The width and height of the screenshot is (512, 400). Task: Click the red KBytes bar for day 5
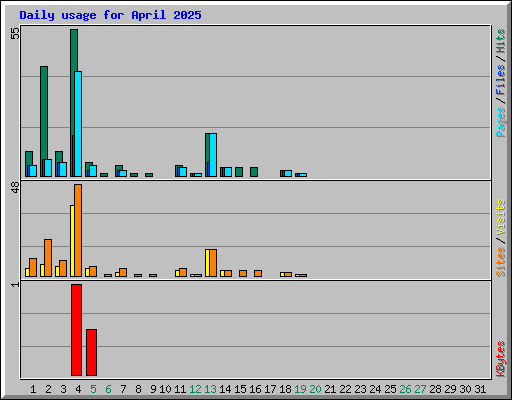[x=91, y=352]
